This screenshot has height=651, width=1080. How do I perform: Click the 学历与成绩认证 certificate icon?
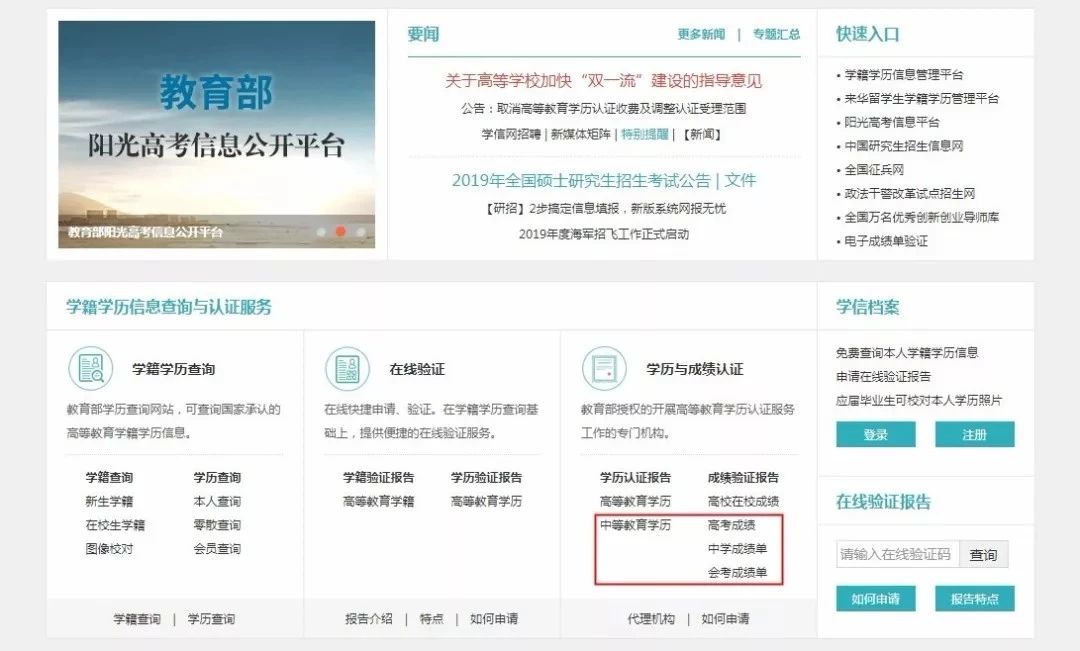pyautogui.click(x=604, y=369)
